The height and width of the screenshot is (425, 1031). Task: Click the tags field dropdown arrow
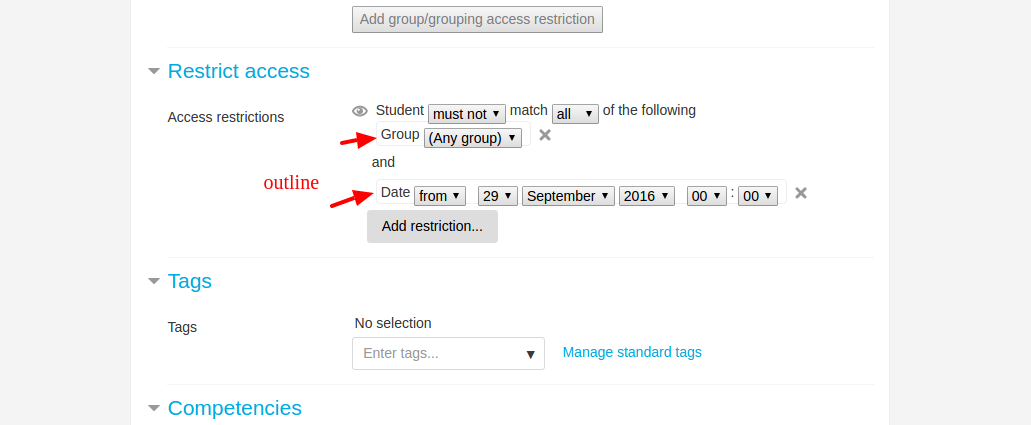pos(531,355)
